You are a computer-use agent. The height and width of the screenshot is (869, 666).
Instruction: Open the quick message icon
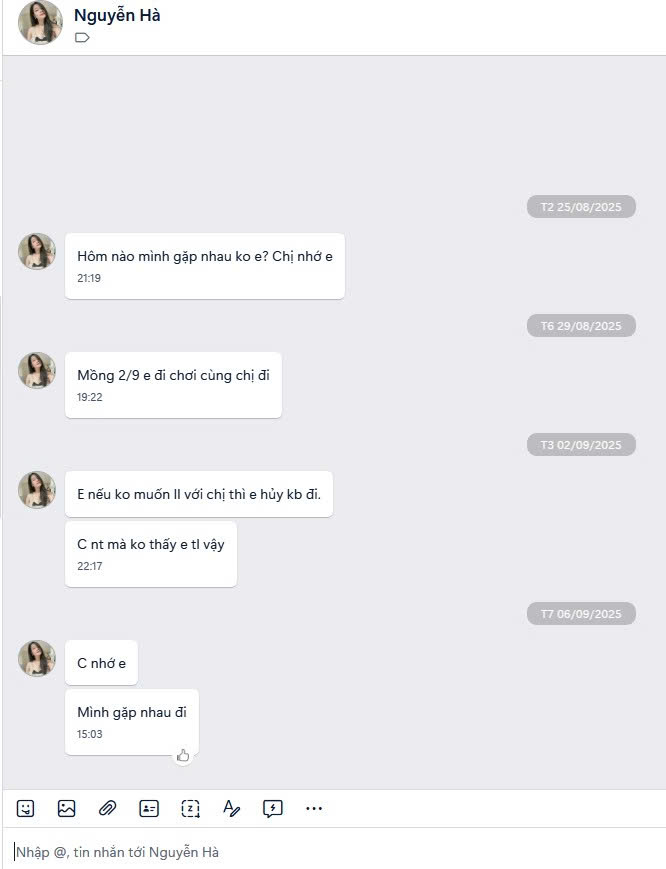(x=272, y=808)
